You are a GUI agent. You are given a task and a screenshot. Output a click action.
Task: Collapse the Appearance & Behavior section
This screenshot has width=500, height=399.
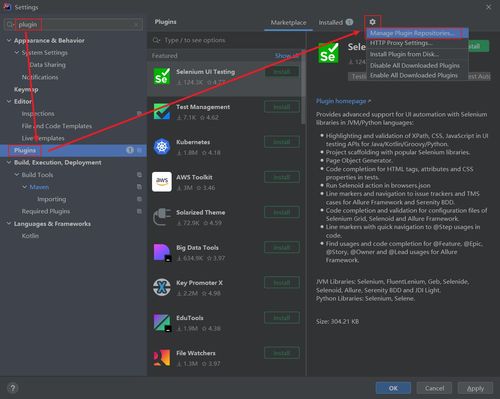(9, 40)
